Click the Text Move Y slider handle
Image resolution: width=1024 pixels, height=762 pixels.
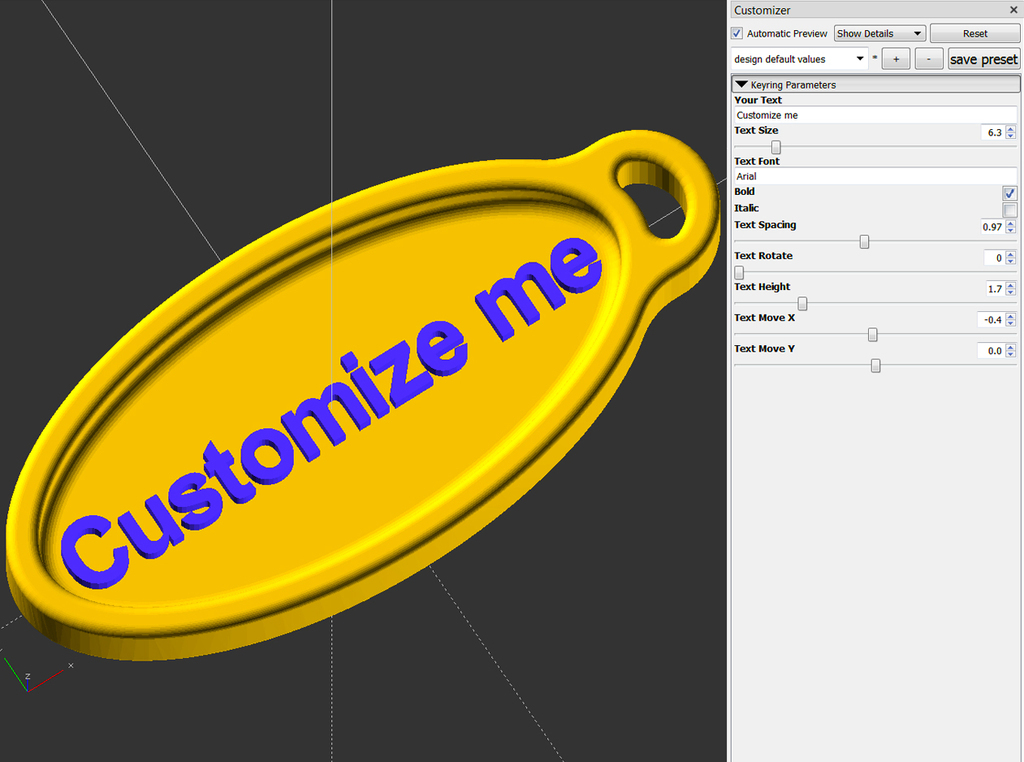[x=875, y=365]
